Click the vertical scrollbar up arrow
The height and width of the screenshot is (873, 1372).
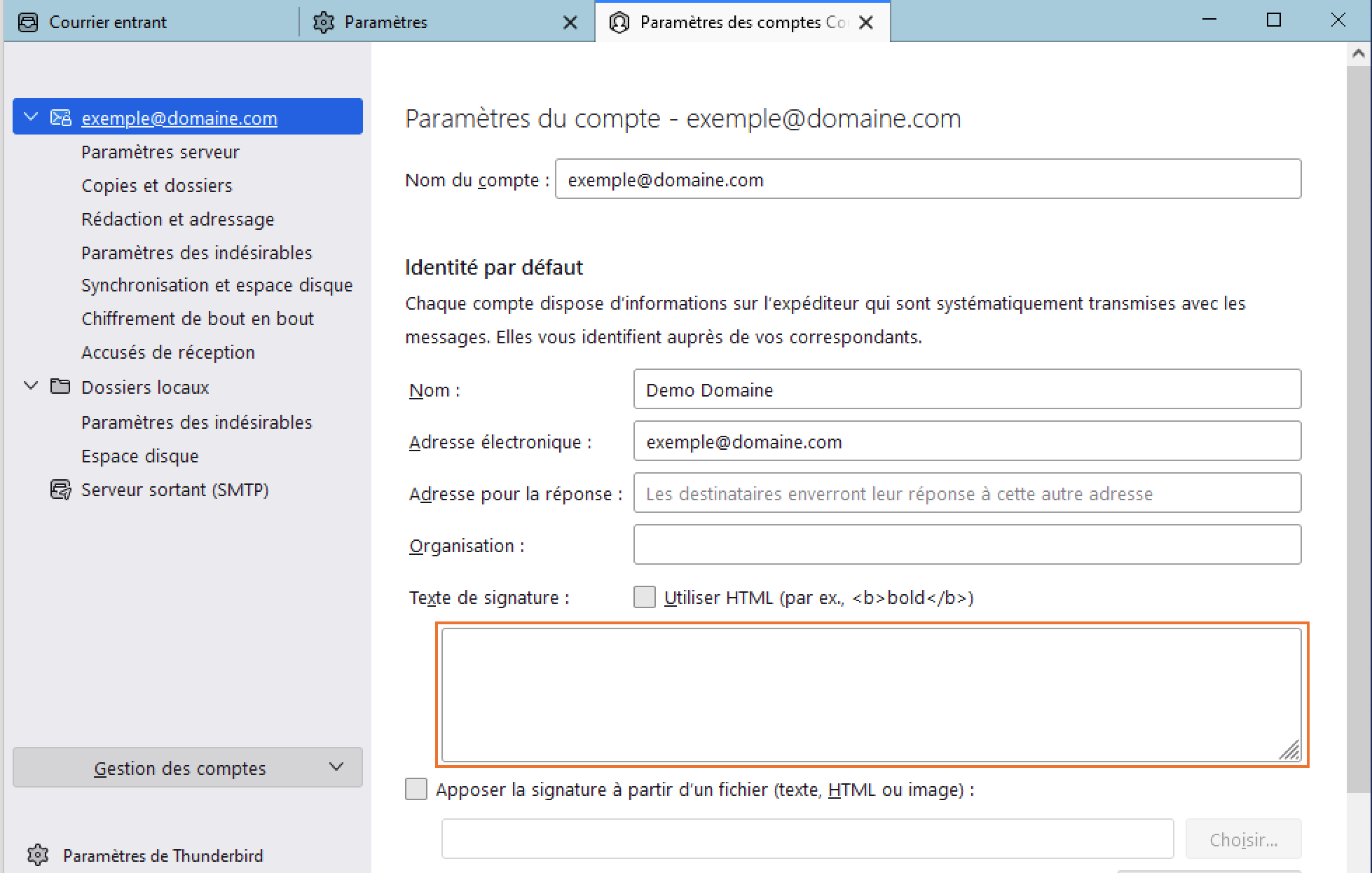pyautogui.click(x=1358, y=53)
